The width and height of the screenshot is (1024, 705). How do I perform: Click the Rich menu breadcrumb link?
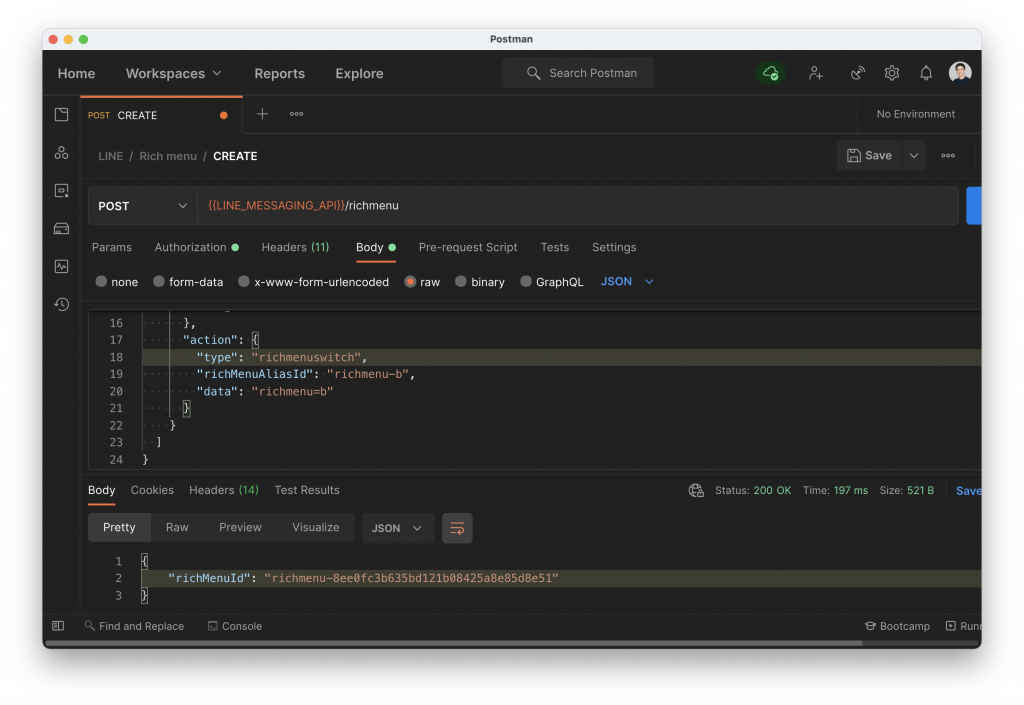168,156
